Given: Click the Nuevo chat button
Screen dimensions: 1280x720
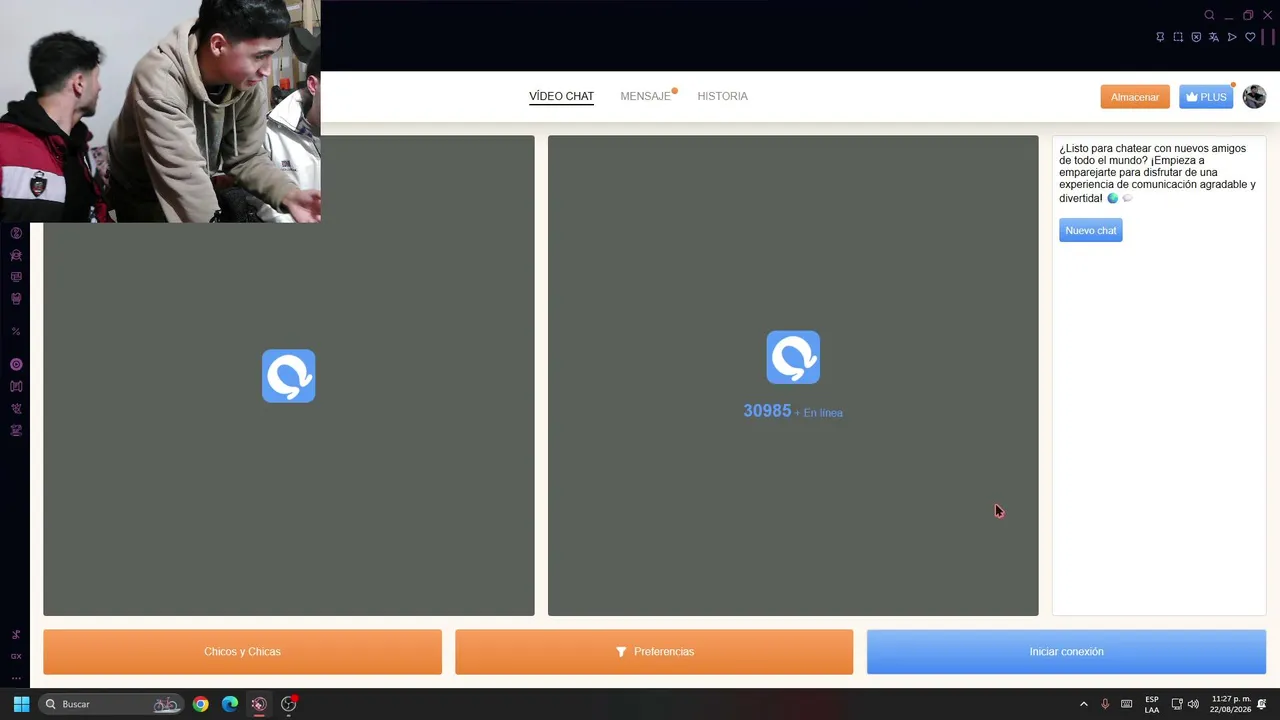Looking at the screenshot, I should tap(1091, 230).
